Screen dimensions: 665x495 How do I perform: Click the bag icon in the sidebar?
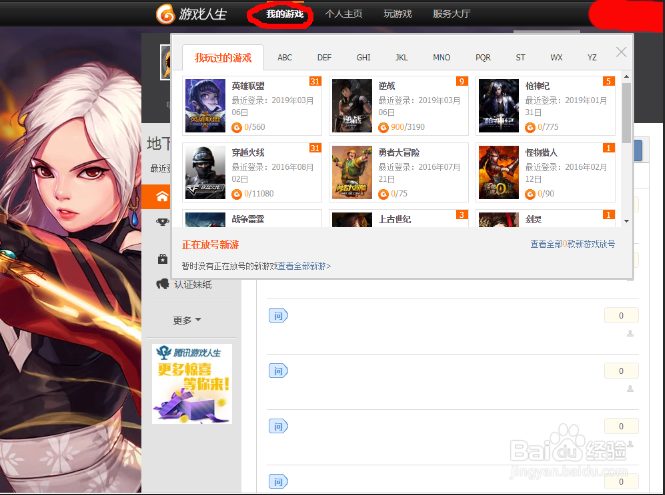162,259
